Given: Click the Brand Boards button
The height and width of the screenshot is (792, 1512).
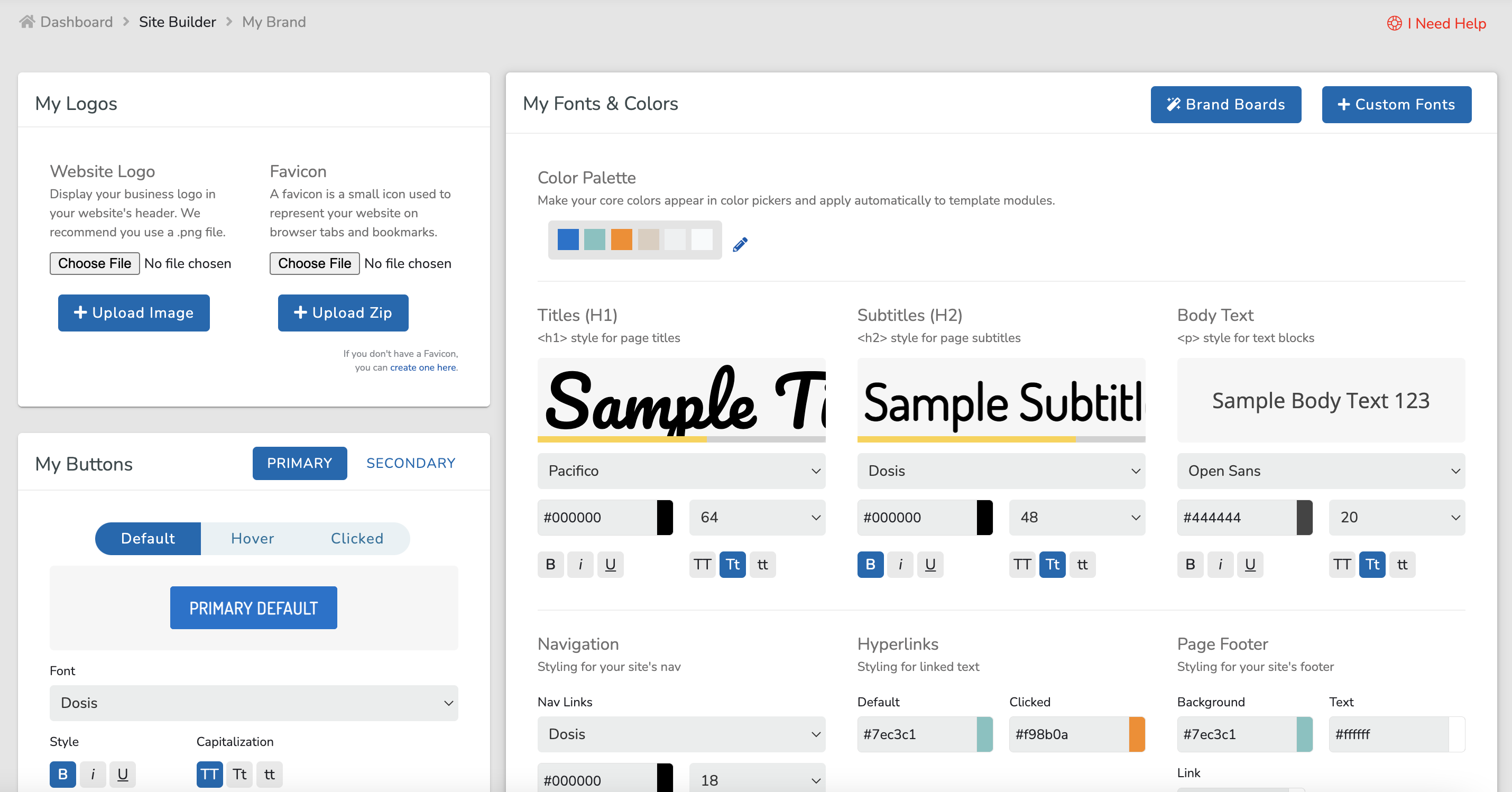Looking at the screenshot, I should pos(1225,105).
